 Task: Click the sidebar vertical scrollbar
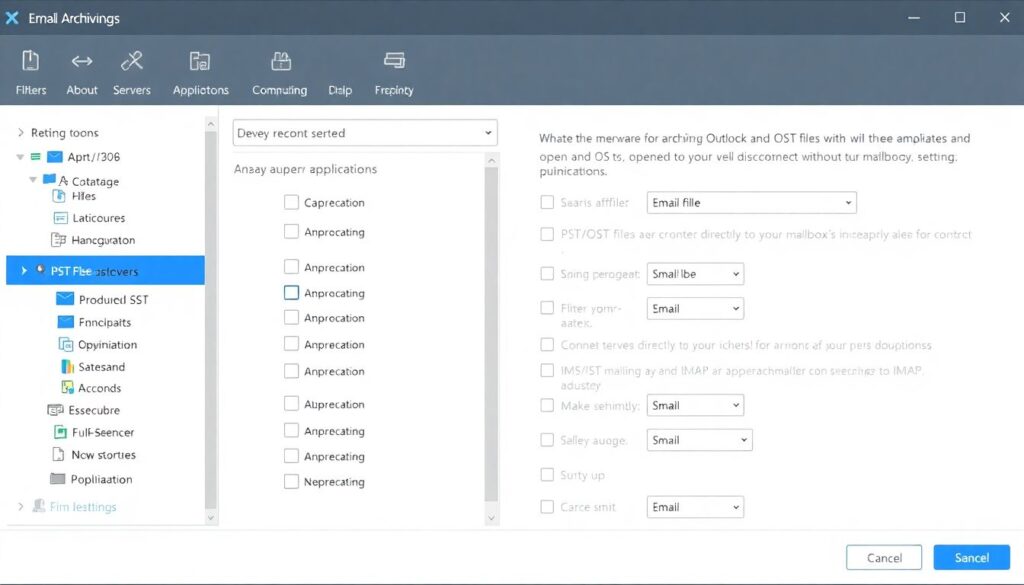point(211,320)
